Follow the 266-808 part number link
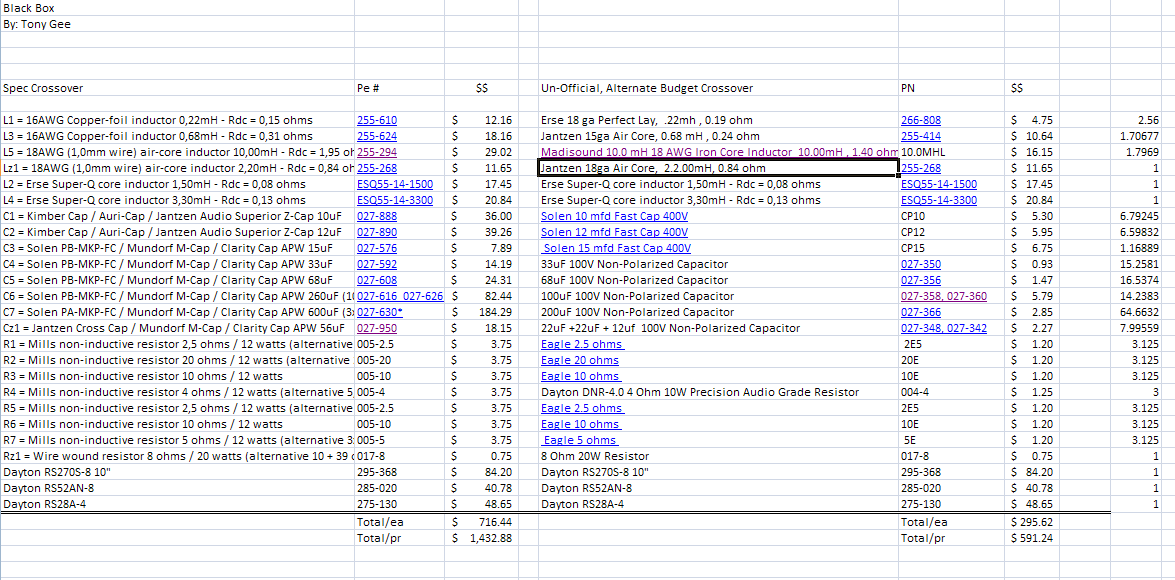 point(921,120)
